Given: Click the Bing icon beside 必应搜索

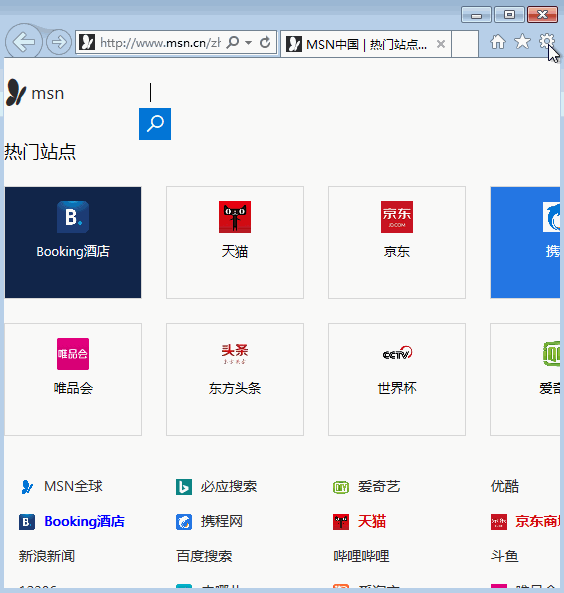Looking at the screenshot, I should [x=184, y=487].
